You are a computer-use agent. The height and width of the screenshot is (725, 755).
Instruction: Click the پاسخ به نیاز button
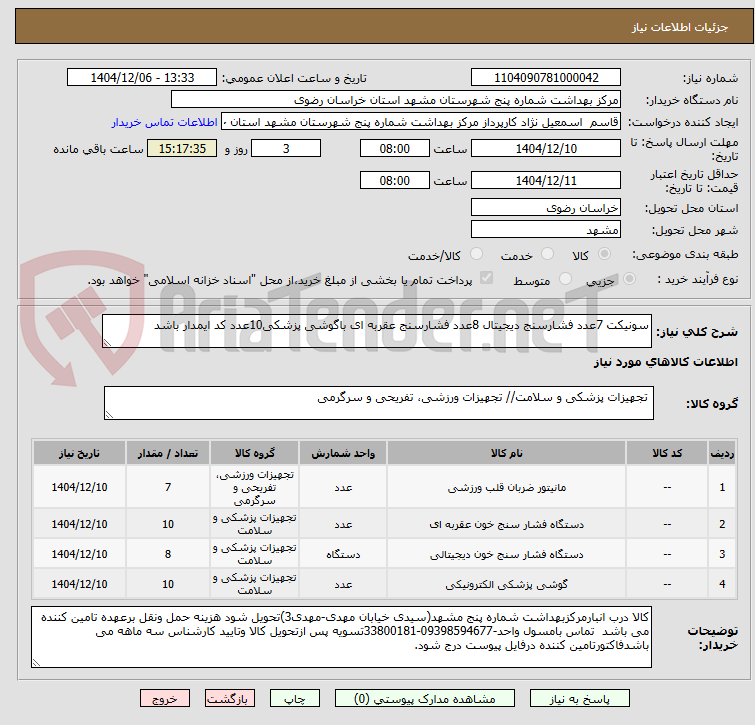click(579, 699)
